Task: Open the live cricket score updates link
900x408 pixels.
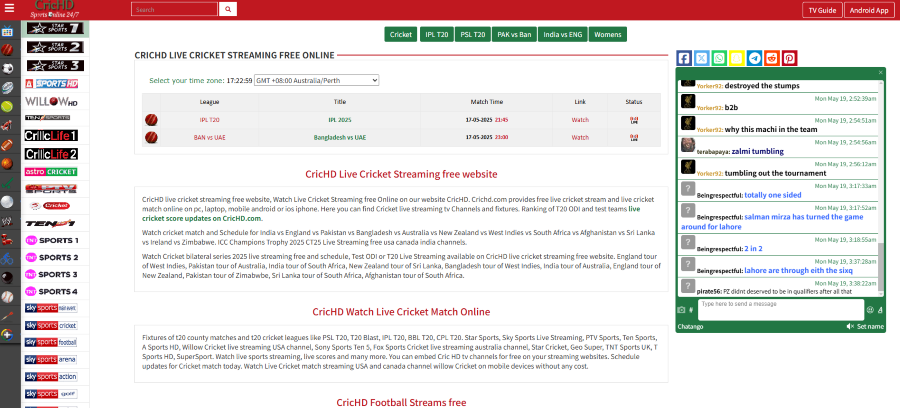Action: [x=391, y=213]
